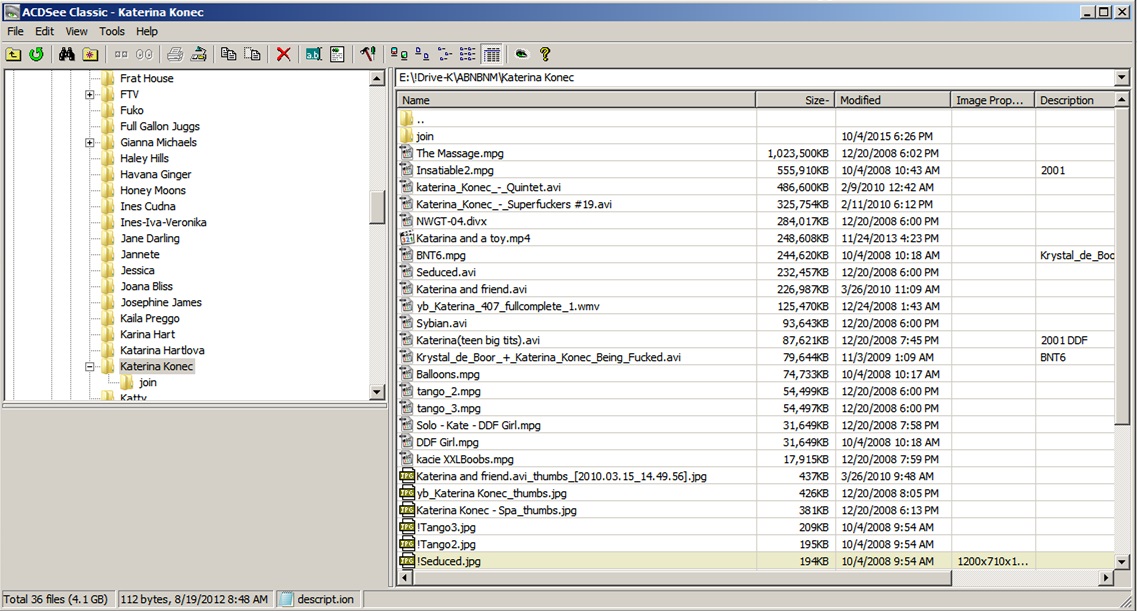Select the Jessica folder in tree

(137, 270)
